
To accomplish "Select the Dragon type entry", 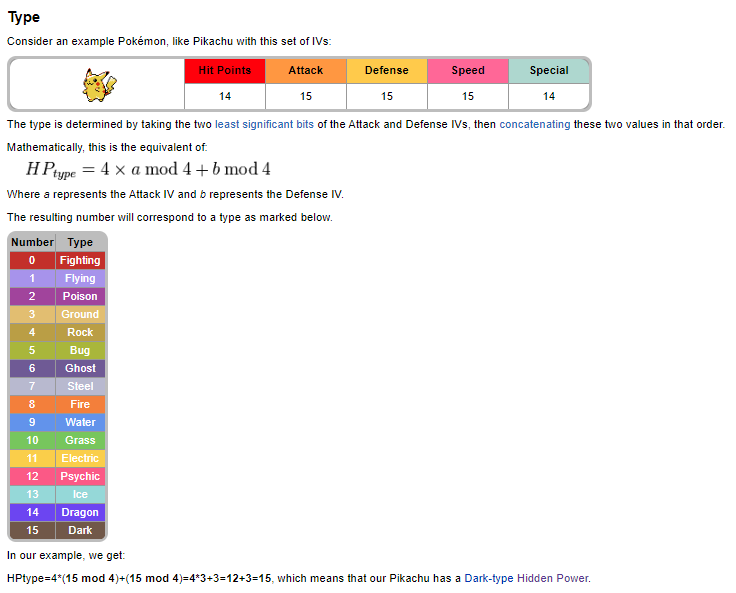I will coord(80,512).
